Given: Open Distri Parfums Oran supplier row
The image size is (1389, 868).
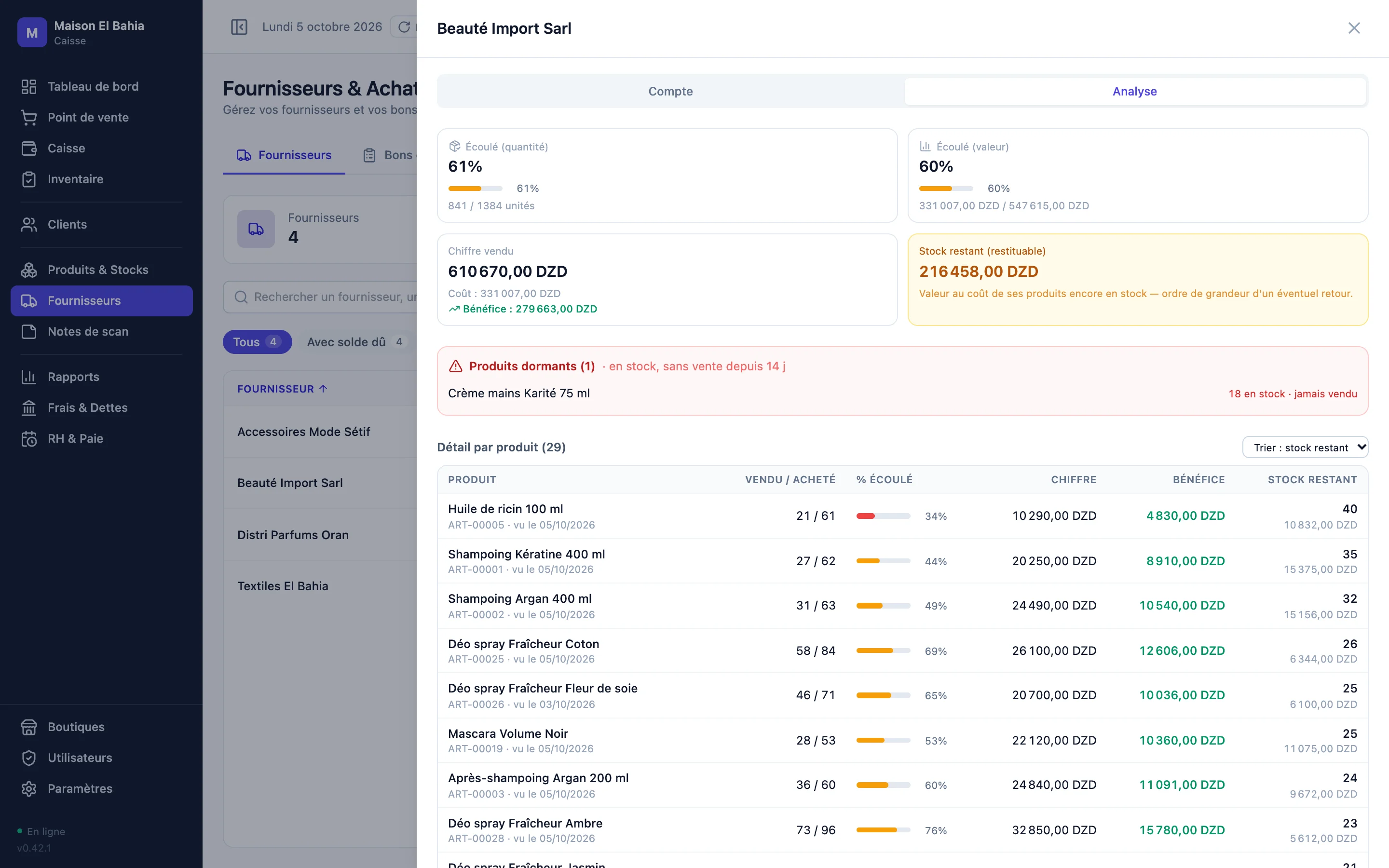Looking at the screenshot, I should tap(320, 535).
